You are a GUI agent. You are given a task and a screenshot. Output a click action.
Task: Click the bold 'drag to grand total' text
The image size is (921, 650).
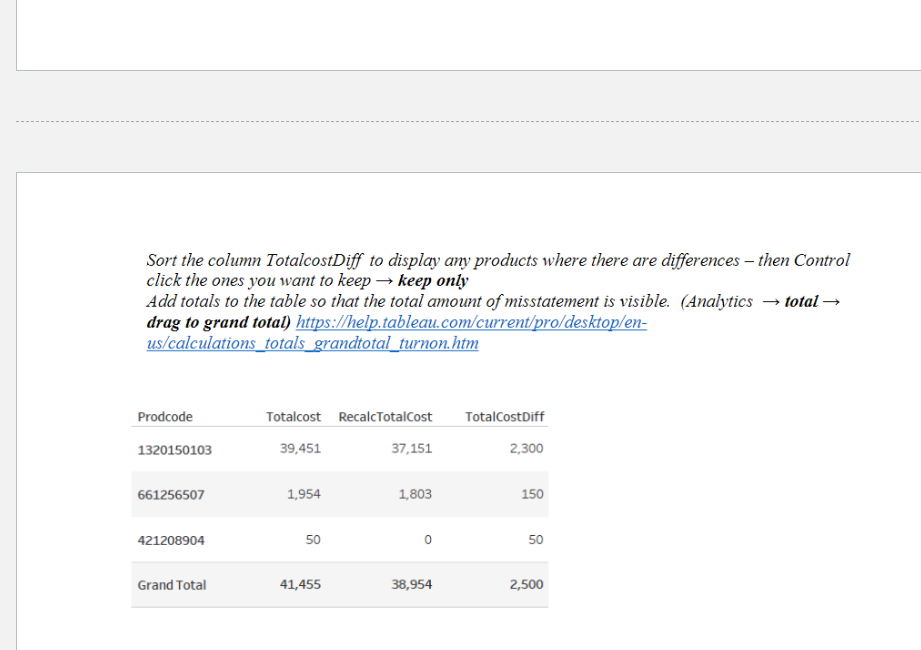click(219, 322)
